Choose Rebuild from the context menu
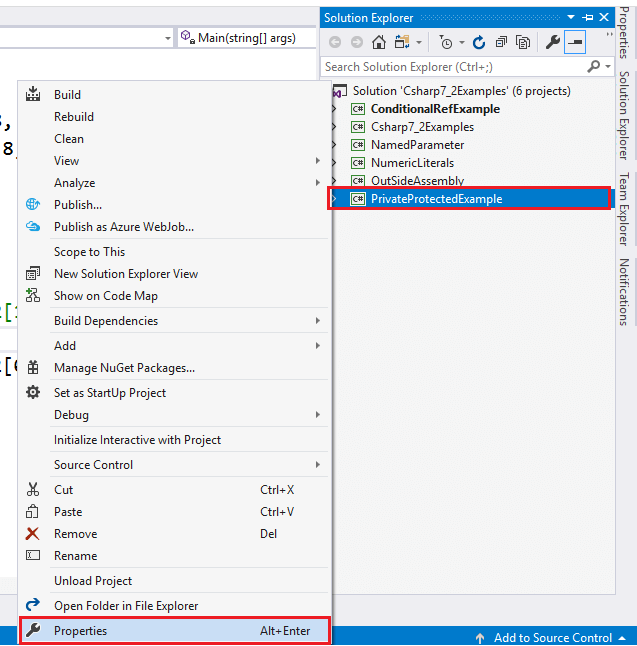The height and width of the screenshot is (646, 637). (174, 117)
